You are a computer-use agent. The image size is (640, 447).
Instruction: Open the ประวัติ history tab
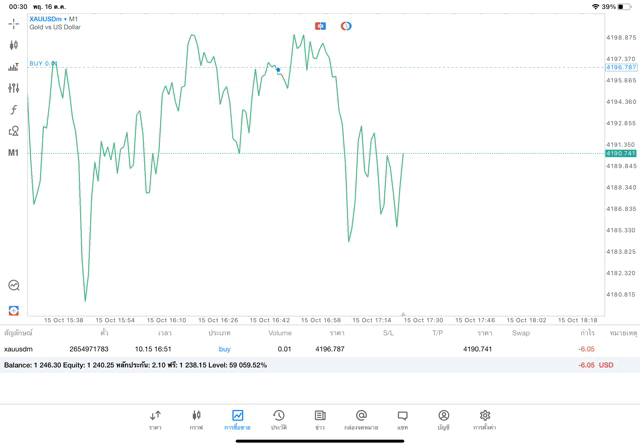279,419
